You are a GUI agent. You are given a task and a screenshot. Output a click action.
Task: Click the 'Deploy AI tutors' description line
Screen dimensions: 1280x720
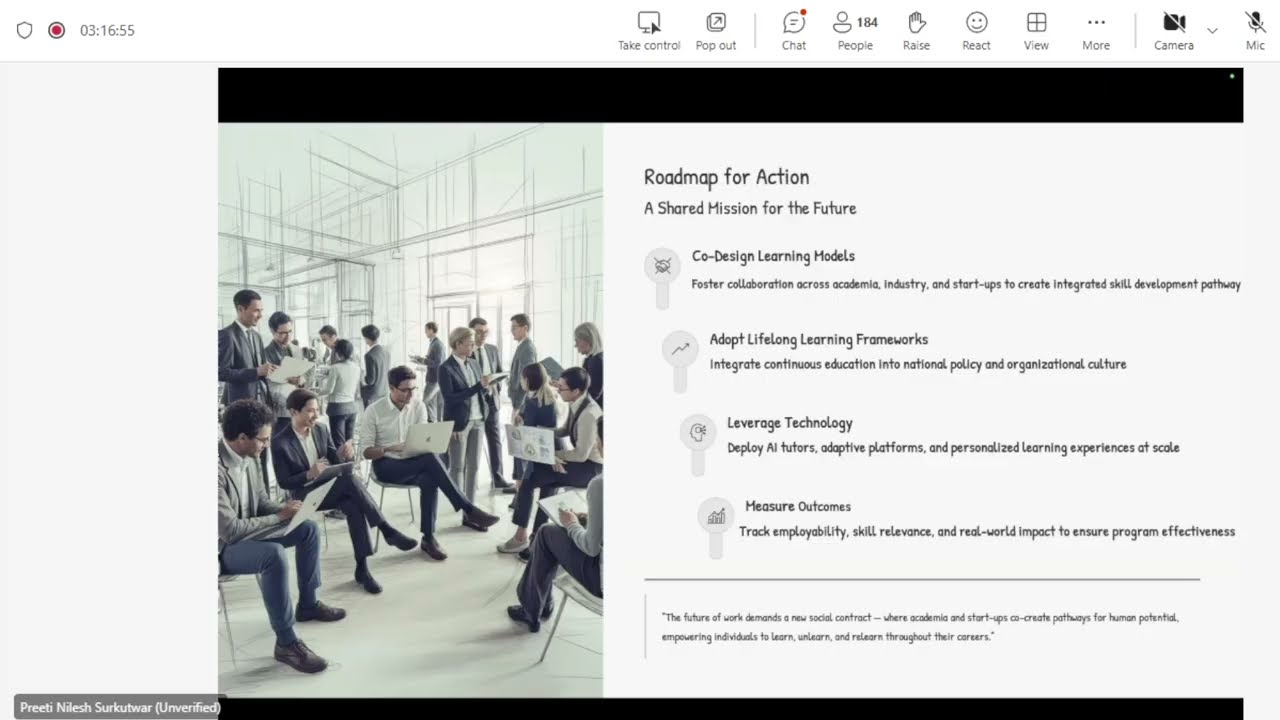coord(953,448)
